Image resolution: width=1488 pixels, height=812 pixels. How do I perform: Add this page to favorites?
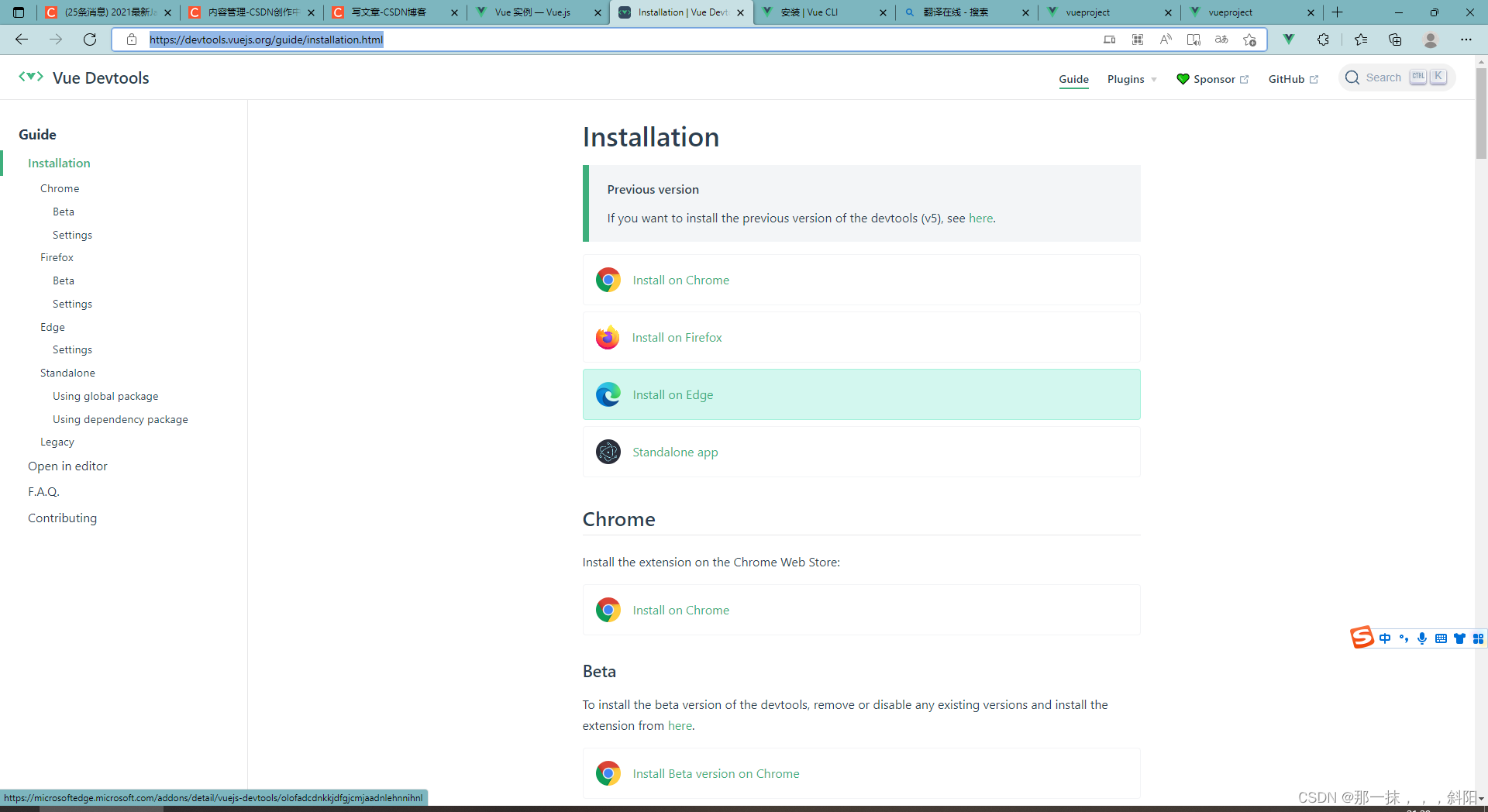point(1249,40)
